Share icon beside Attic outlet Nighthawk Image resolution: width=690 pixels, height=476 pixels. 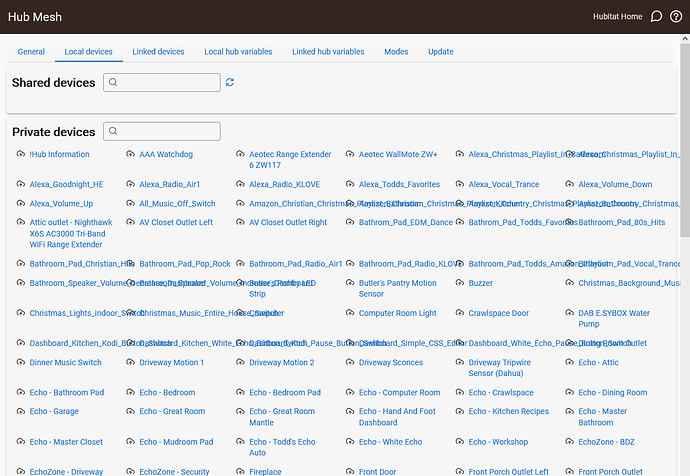pyautogui.click(x=21, y=222)
